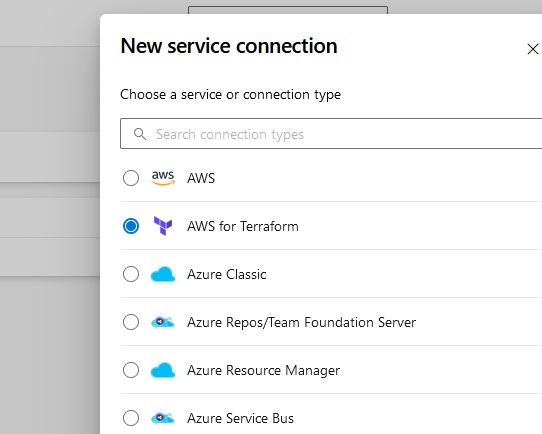This screenshot has width=542, height=434.
Task: Focus the Search connection types field
Action: [331, 134]
